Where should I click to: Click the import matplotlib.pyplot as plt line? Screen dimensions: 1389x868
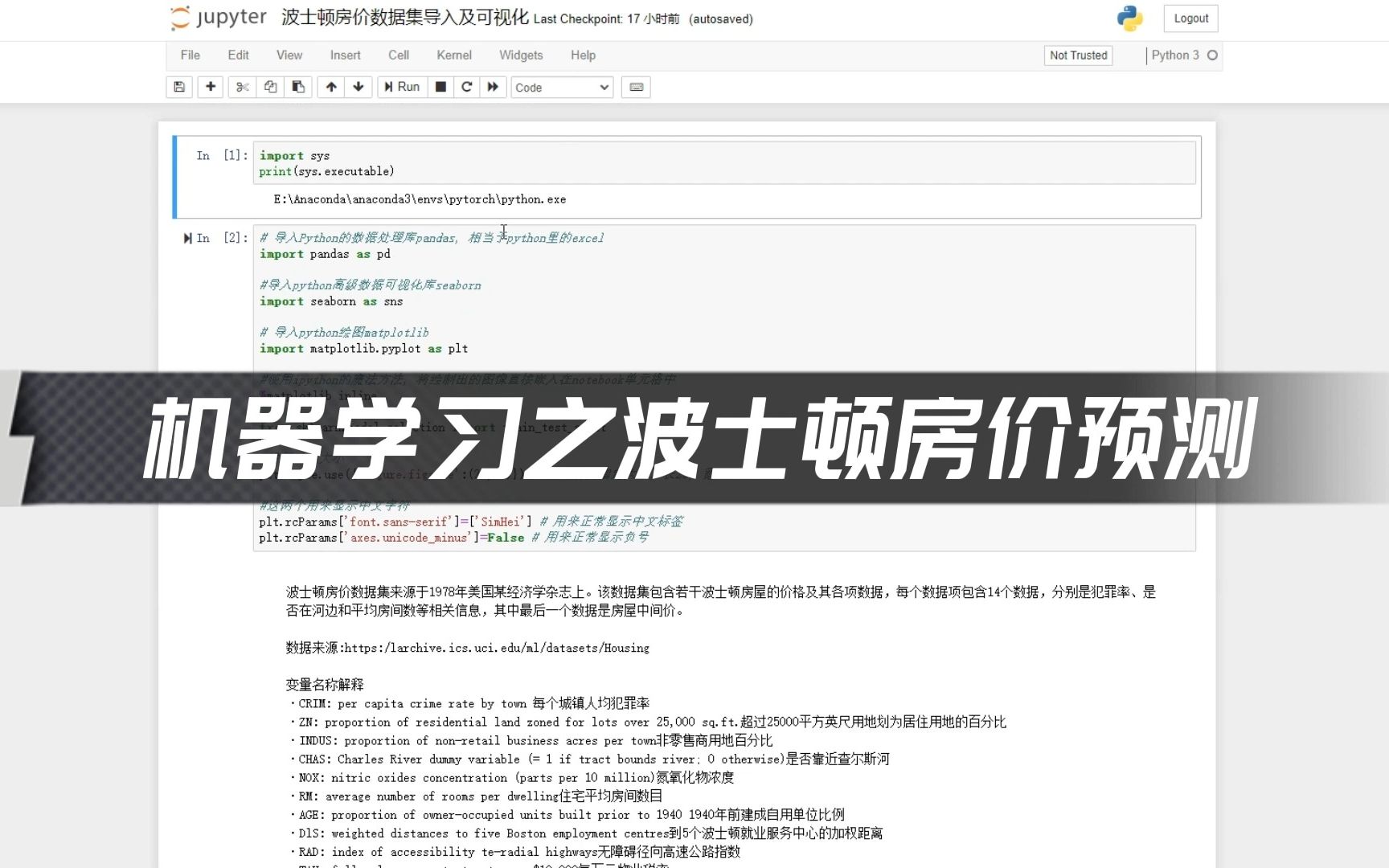pyautogui.click(x=363, y=349)
